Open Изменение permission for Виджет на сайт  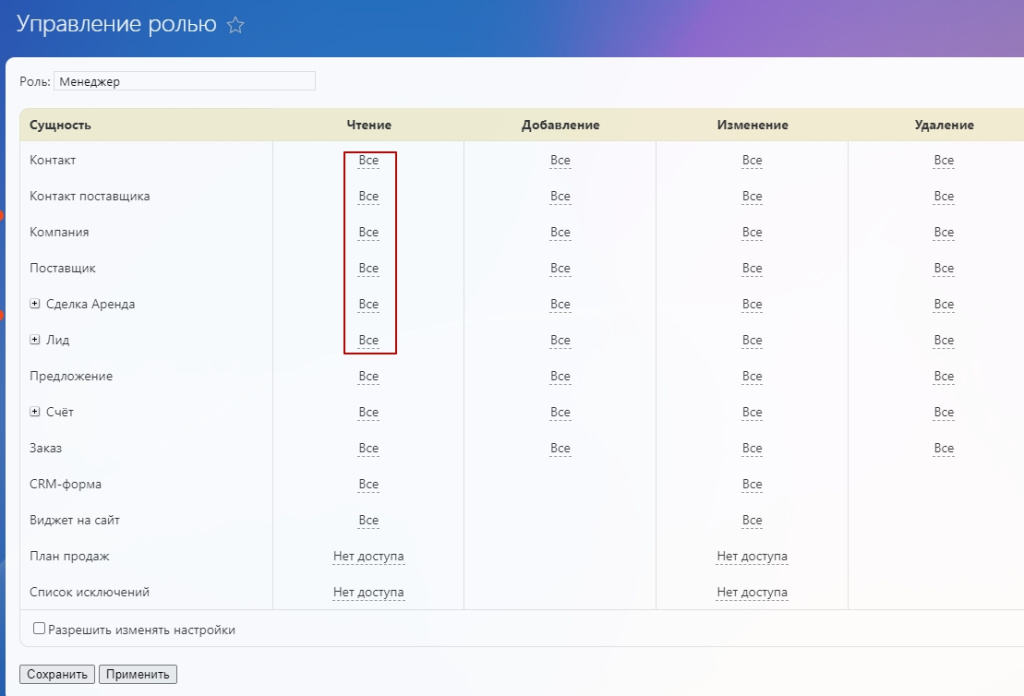[x=752, y=520]
